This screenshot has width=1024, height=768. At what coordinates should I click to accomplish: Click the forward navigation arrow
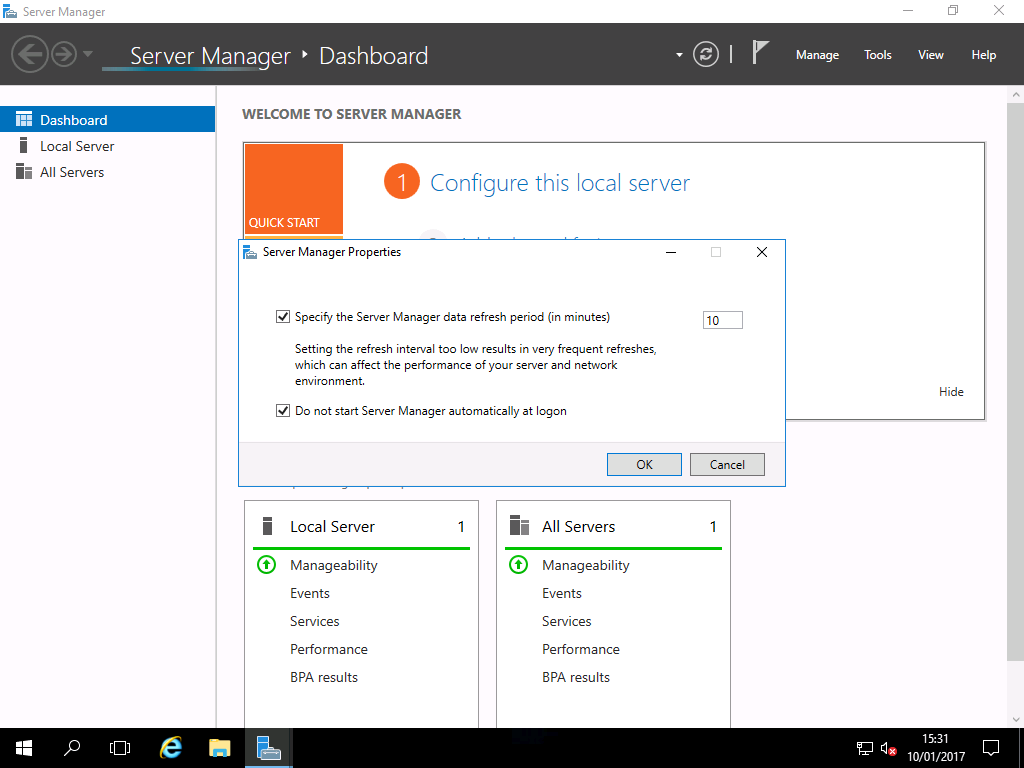pos(64,54)
